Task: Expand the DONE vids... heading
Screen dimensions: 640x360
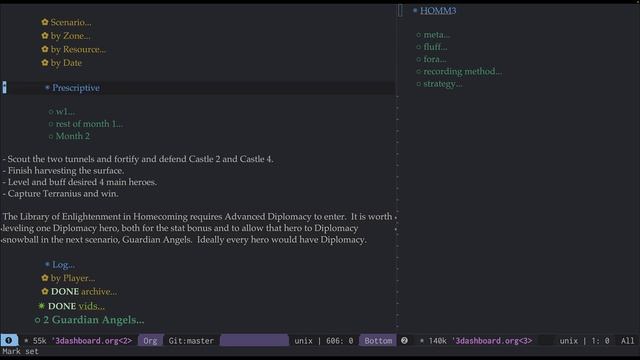Action: click(x=76, y=306)
